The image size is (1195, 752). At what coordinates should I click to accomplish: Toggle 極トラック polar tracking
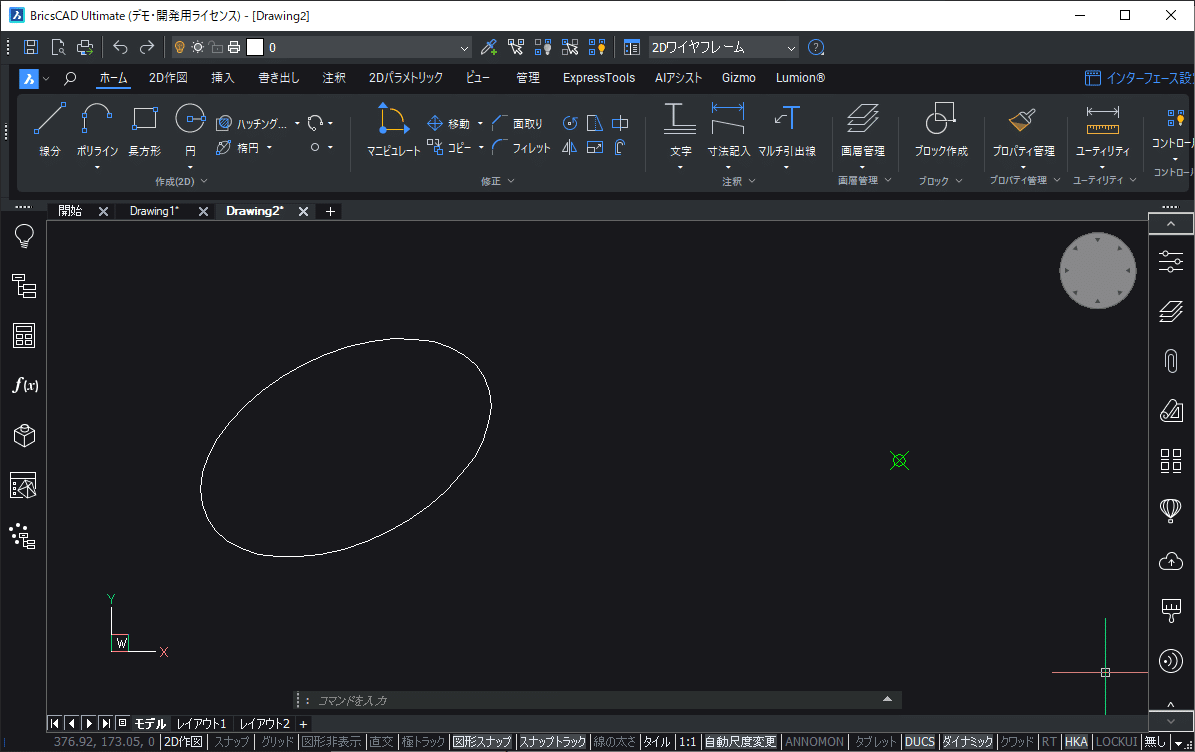tap(423, 741)
